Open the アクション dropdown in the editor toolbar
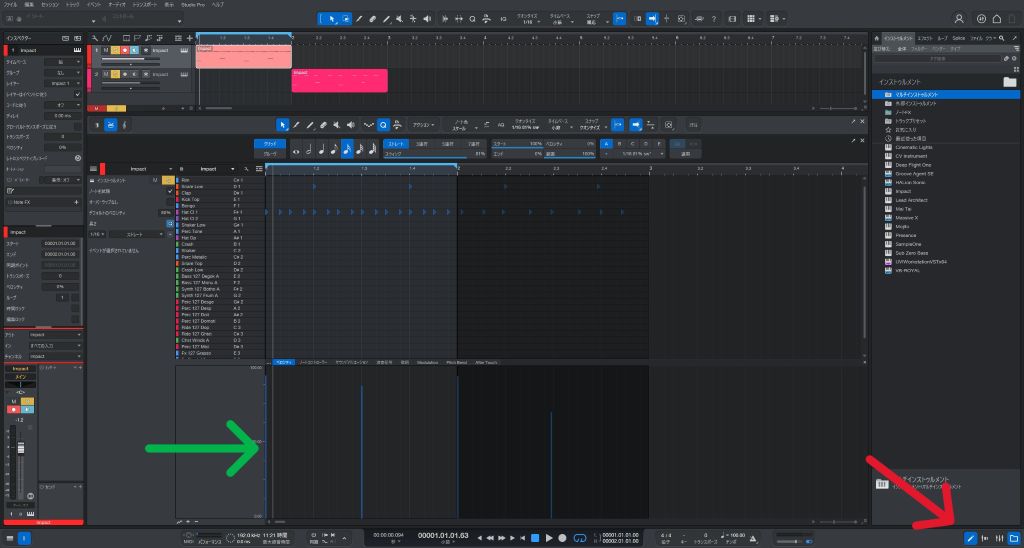 tap(425, 124)
